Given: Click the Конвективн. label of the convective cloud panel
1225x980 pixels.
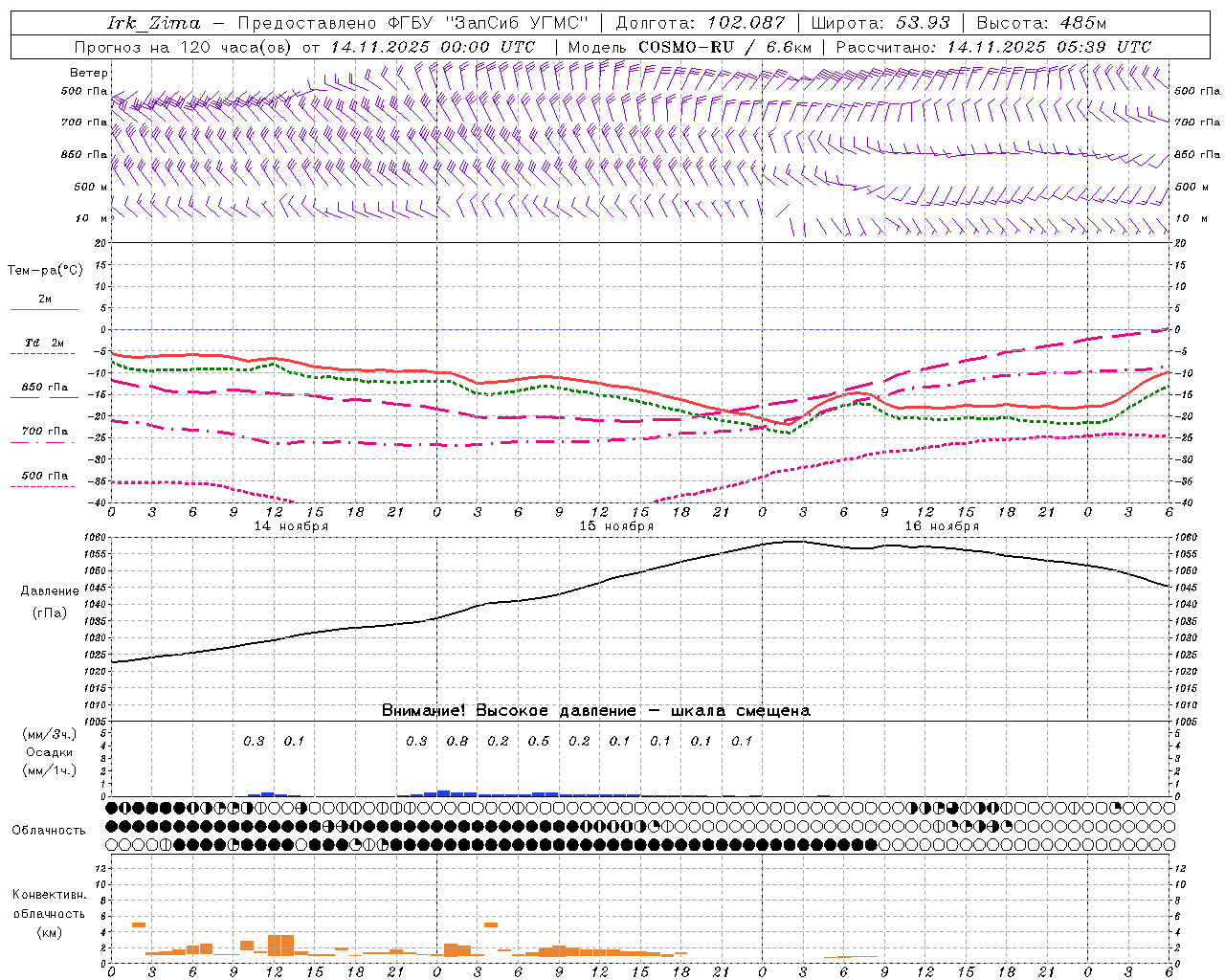Looking at the screenshot, I should click(x=49, y=895).
